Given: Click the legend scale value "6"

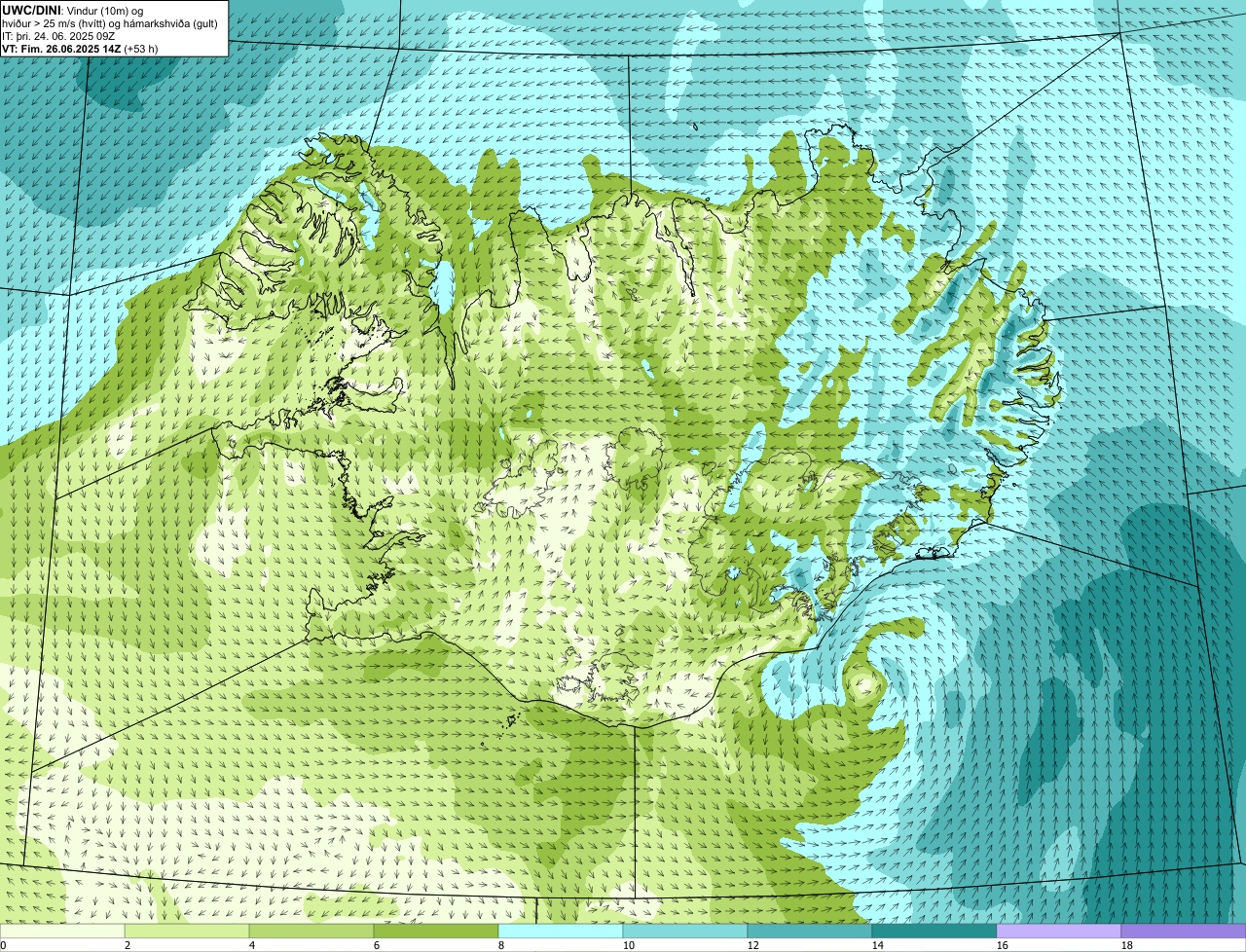Looking at the screenshot, I should click(x=377, y=945).
